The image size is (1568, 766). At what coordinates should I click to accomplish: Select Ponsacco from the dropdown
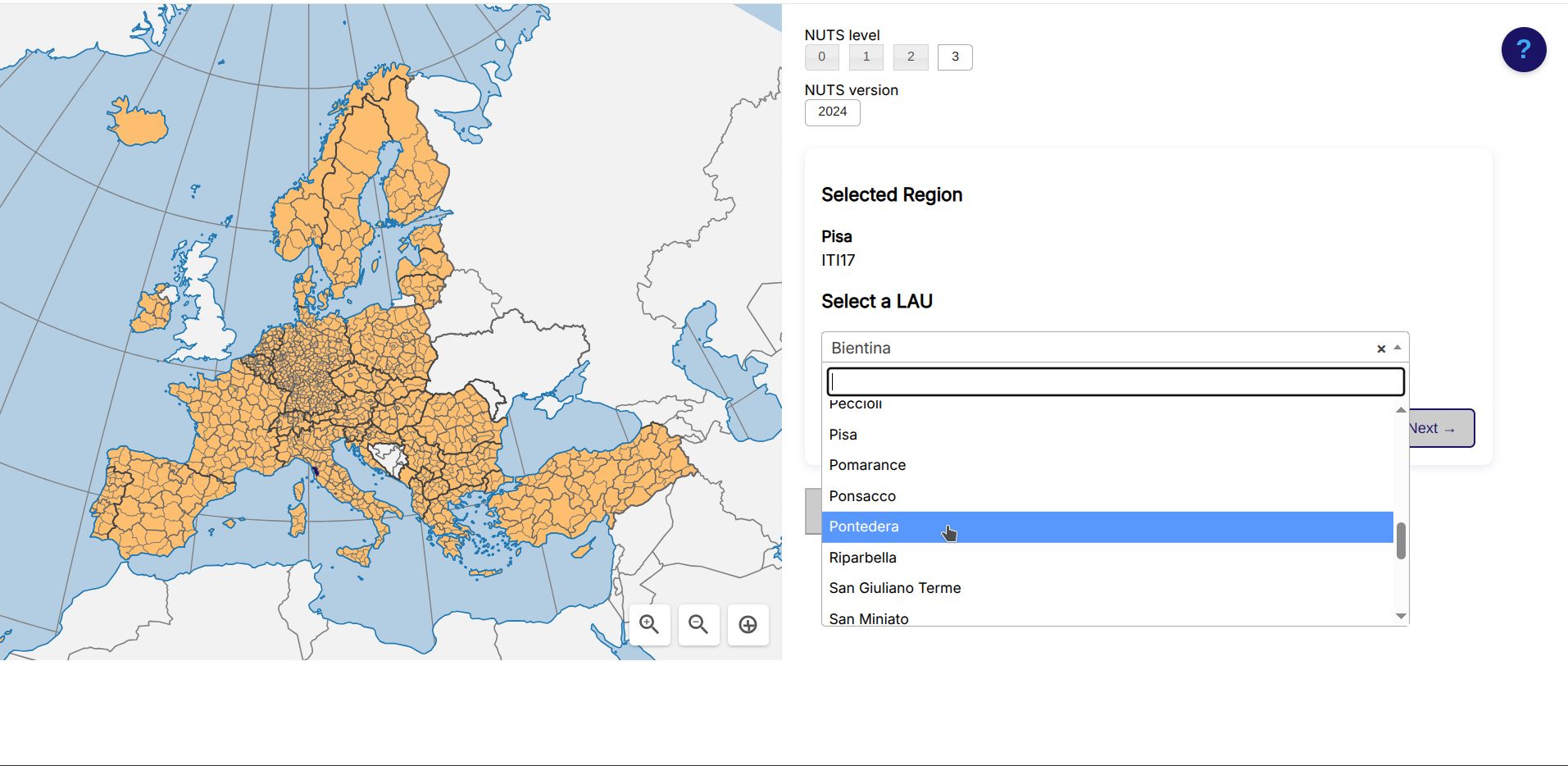(x=861, y=496)
